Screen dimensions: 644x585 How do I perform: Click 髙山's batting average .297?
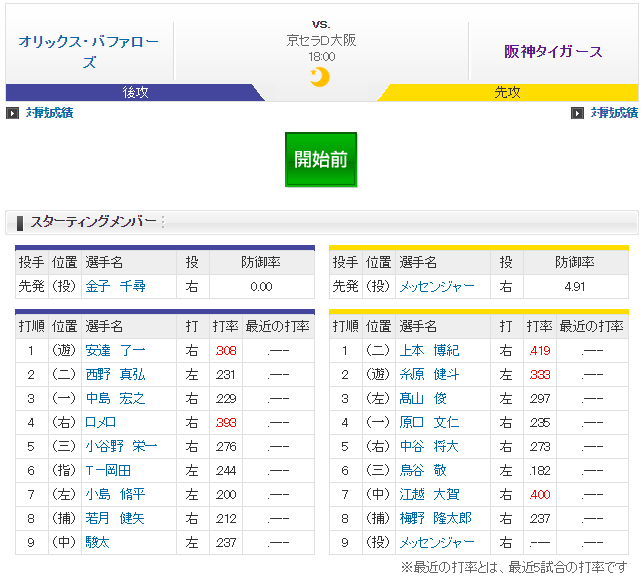(540, 398)
